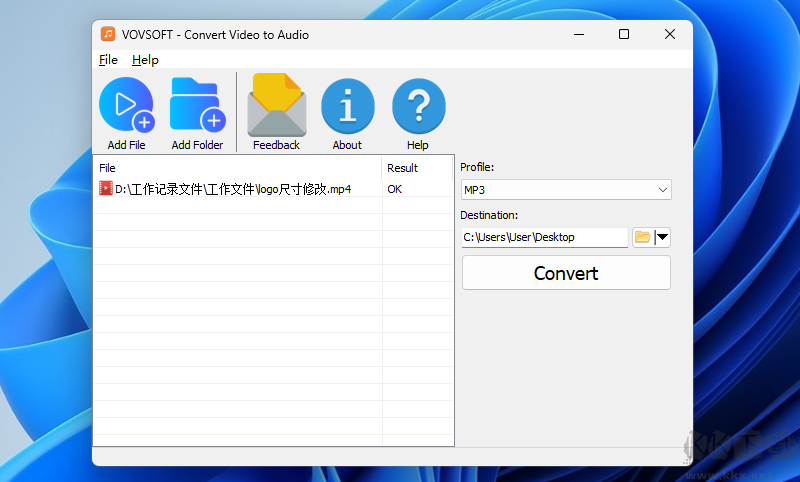Click into the Destination path field

[x=543, y=237]
